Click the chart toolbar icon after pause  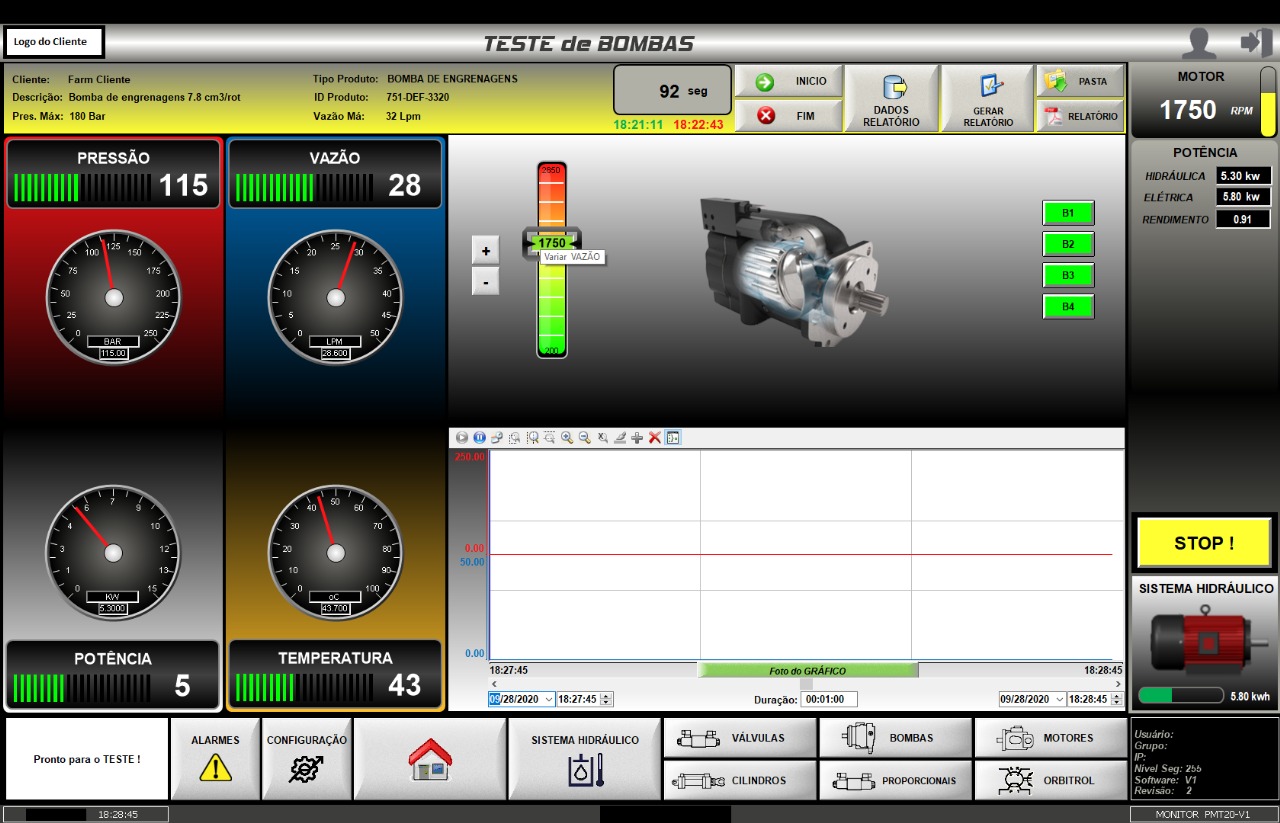pyautogui.click(x=497, y=437)
